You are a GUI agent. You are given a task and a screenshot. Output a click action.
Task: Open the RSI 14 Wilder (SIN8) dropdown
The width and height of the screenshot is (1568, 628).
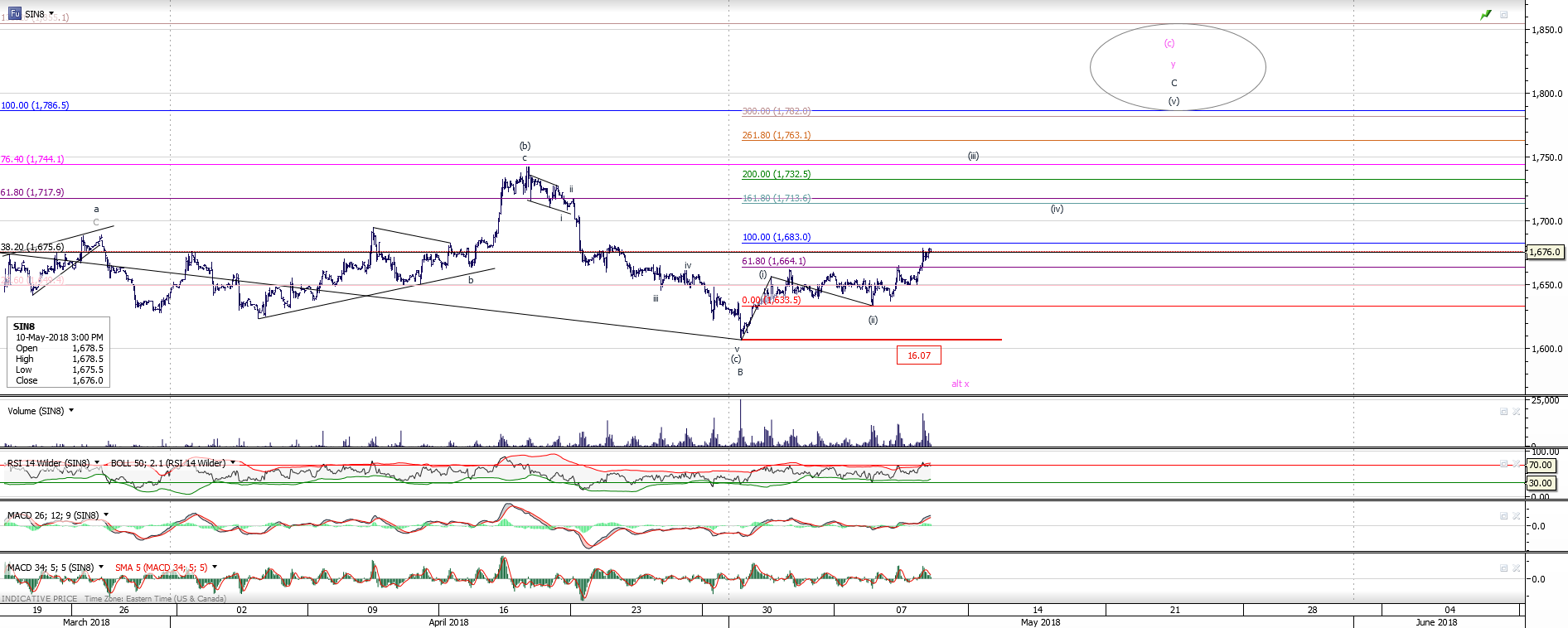[x=97, y=462]
